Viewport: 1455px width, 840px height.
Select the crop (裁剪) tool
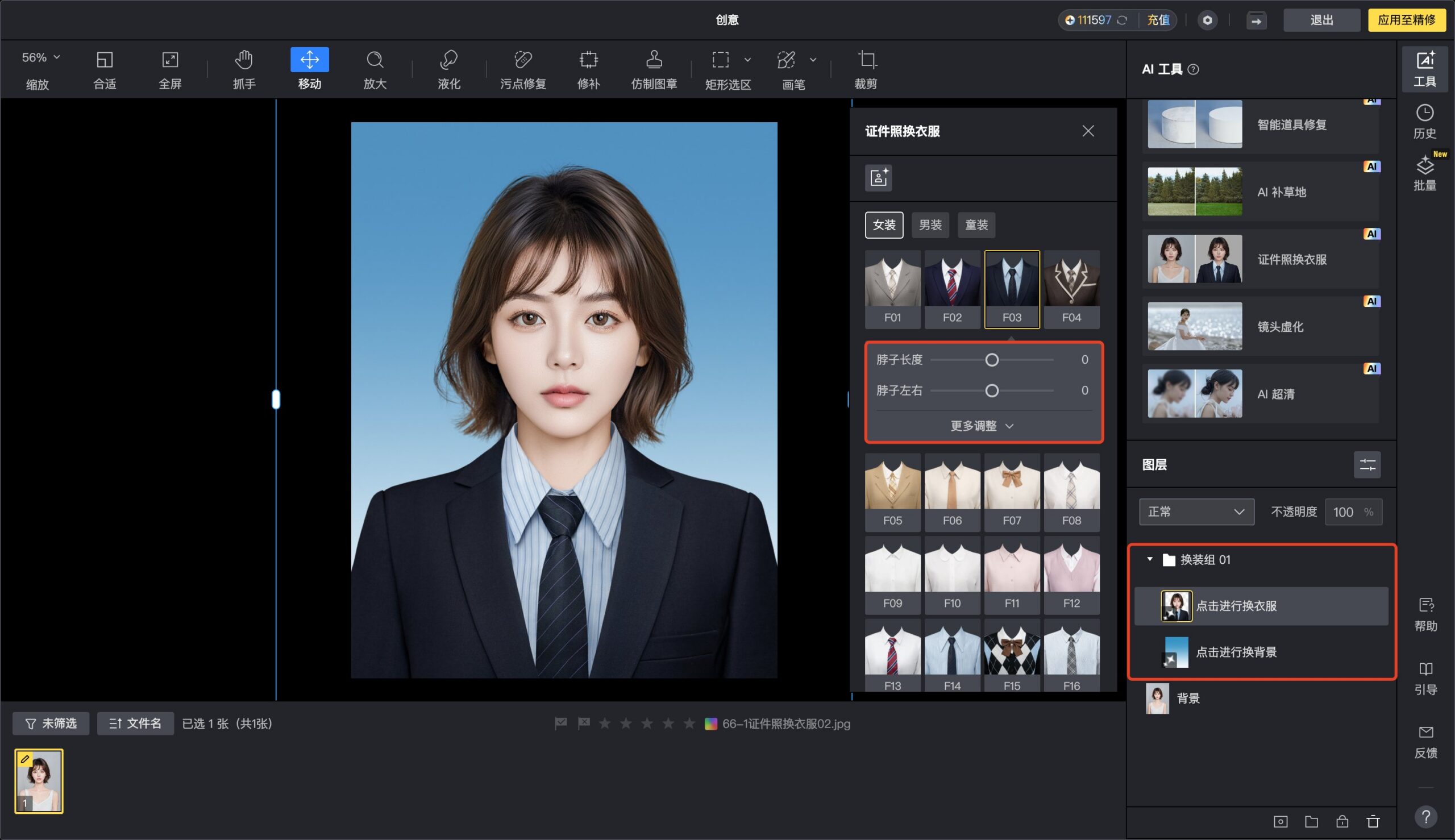coord(866,69)
